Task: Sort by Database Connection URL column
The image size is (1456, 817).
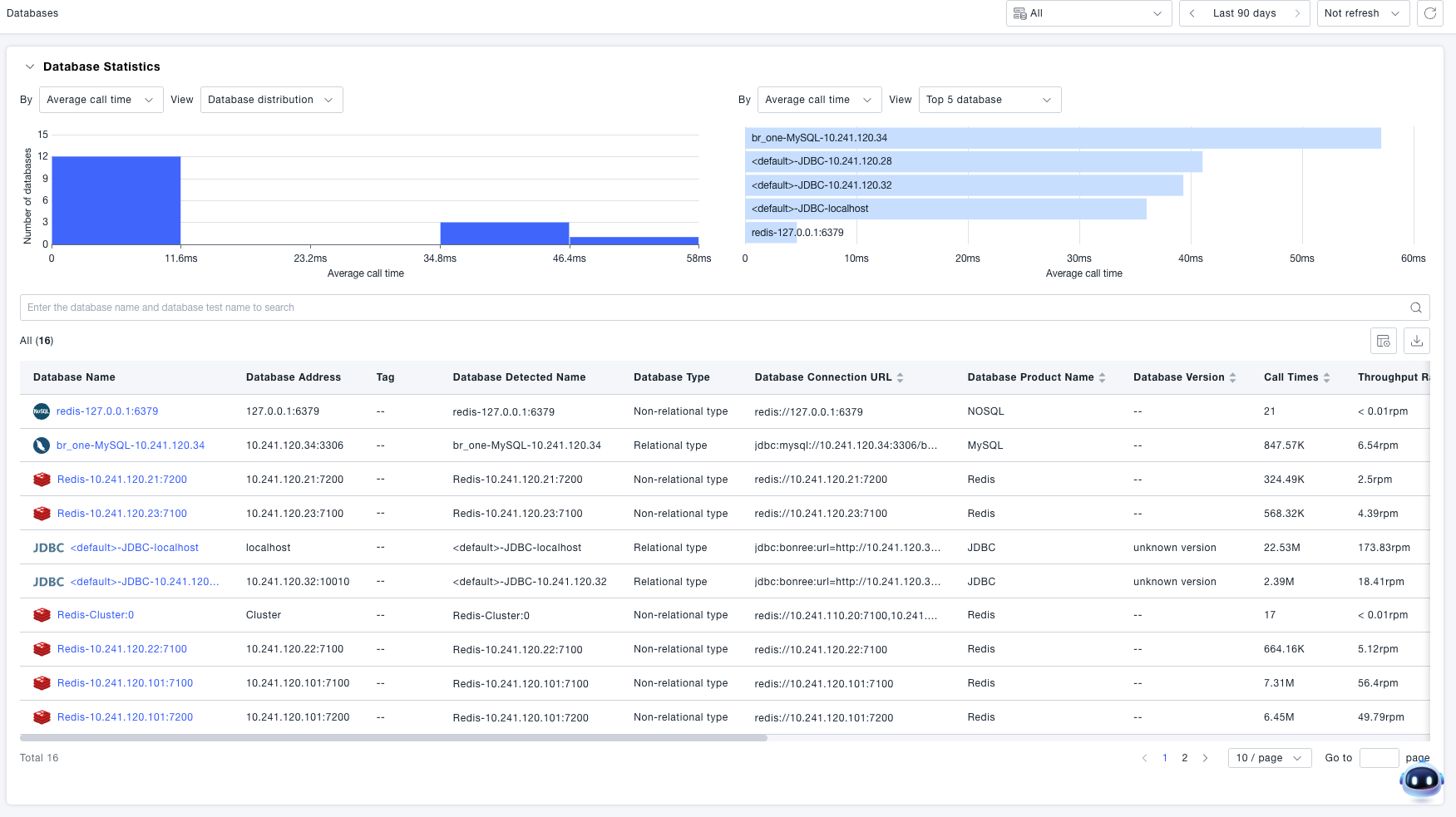Action: (x=900, y=377)
